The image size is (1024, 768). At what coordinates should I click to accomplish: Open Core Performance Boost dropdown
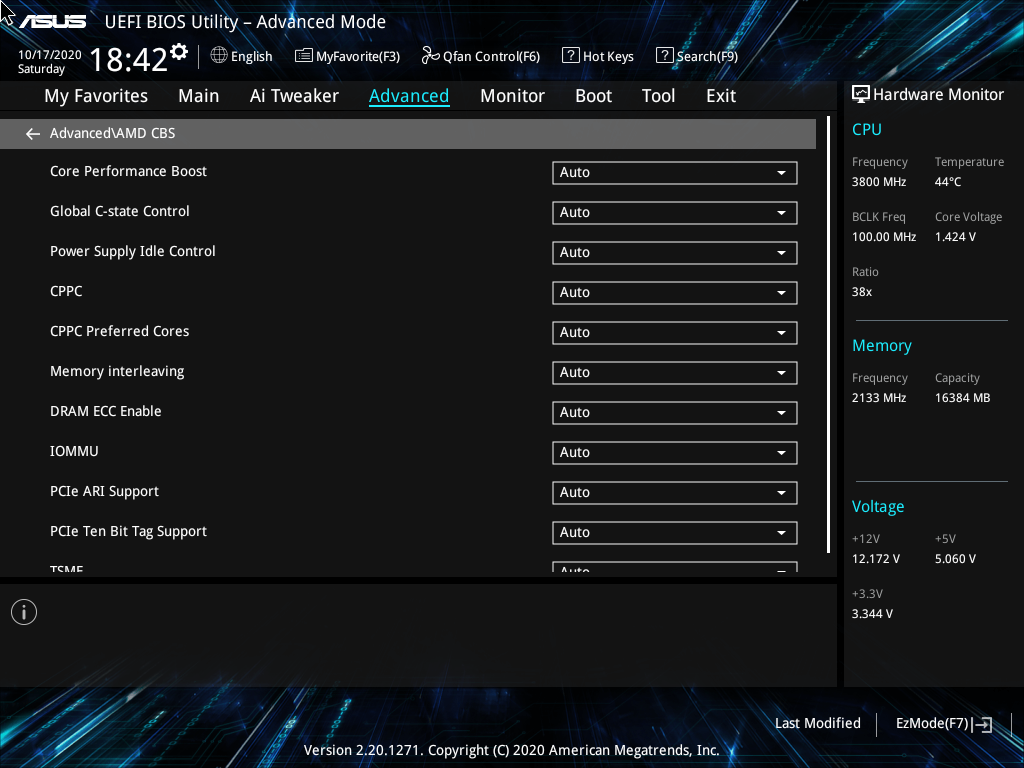point(675,172)
